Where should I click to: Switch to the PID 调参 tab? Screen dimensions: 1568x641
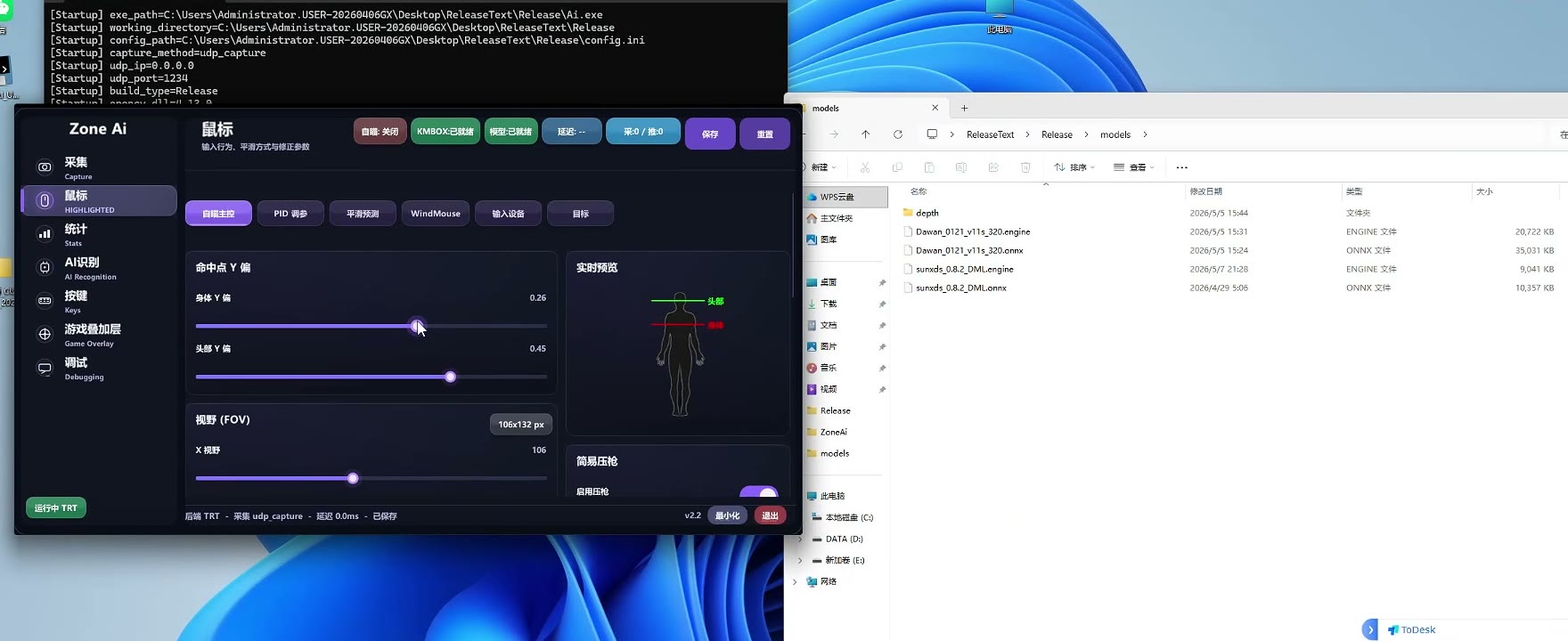(290, 214)
